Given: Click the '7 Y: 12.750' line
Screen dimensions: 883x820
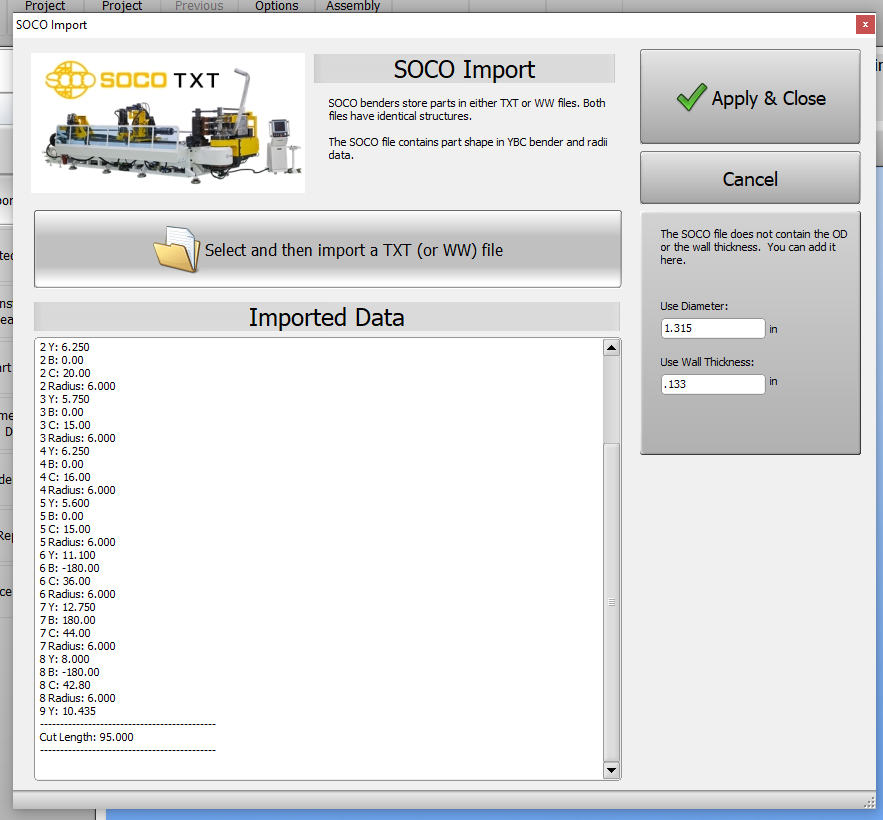Looking at the screenshot, I should point(68,607).
